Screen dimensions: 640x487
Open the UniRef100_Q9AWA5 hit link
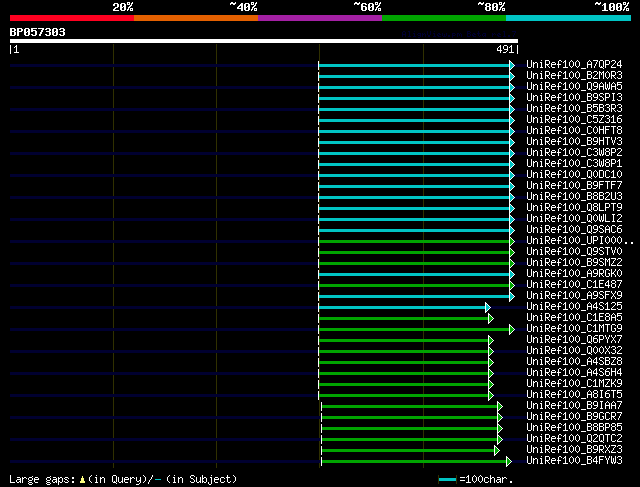tap(574, 87)
